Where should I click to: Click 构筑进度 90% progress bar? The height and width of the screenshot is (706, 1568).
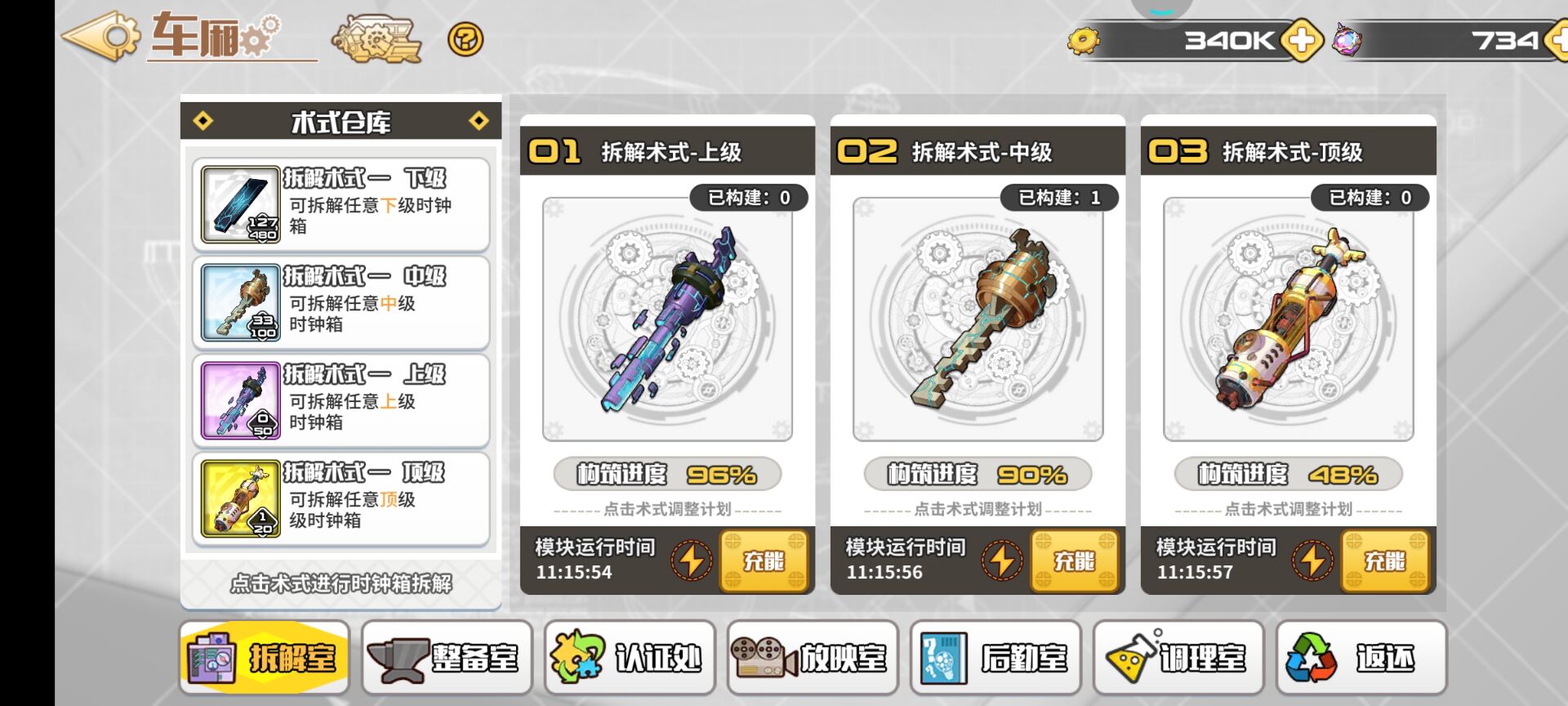978,474
